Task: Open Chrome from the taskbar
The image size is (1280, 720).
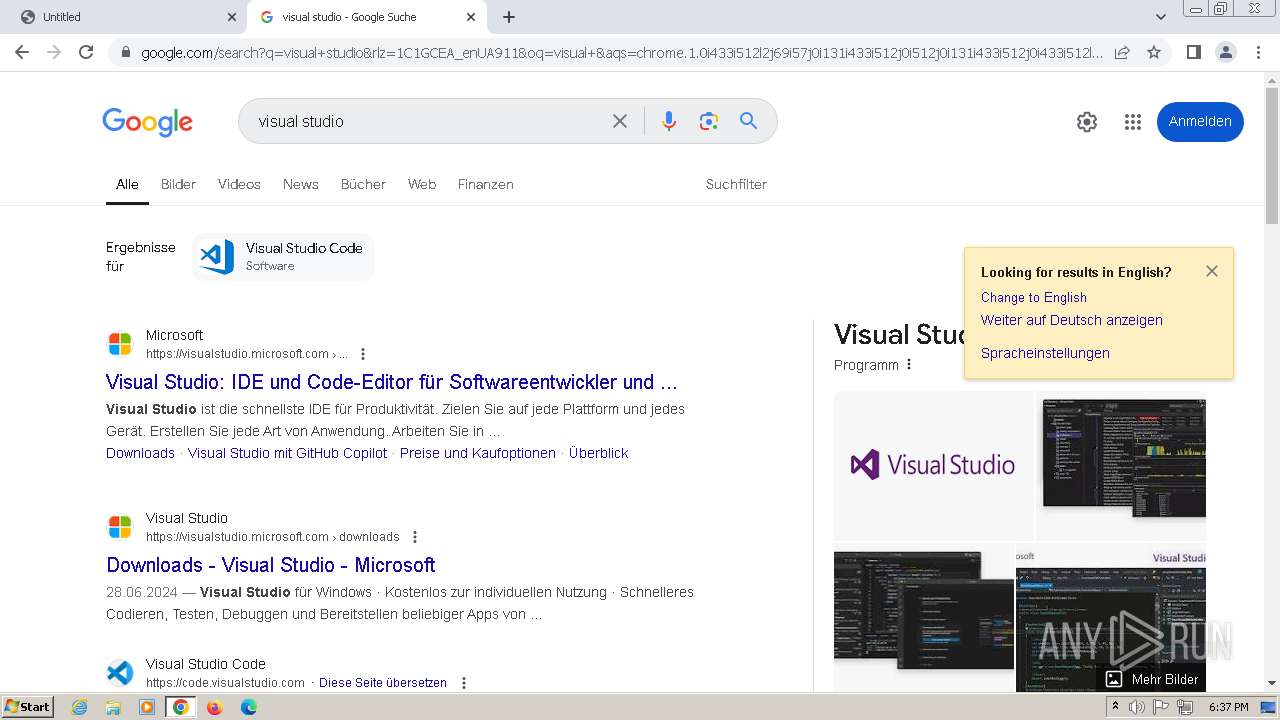Action: (181, 707)
